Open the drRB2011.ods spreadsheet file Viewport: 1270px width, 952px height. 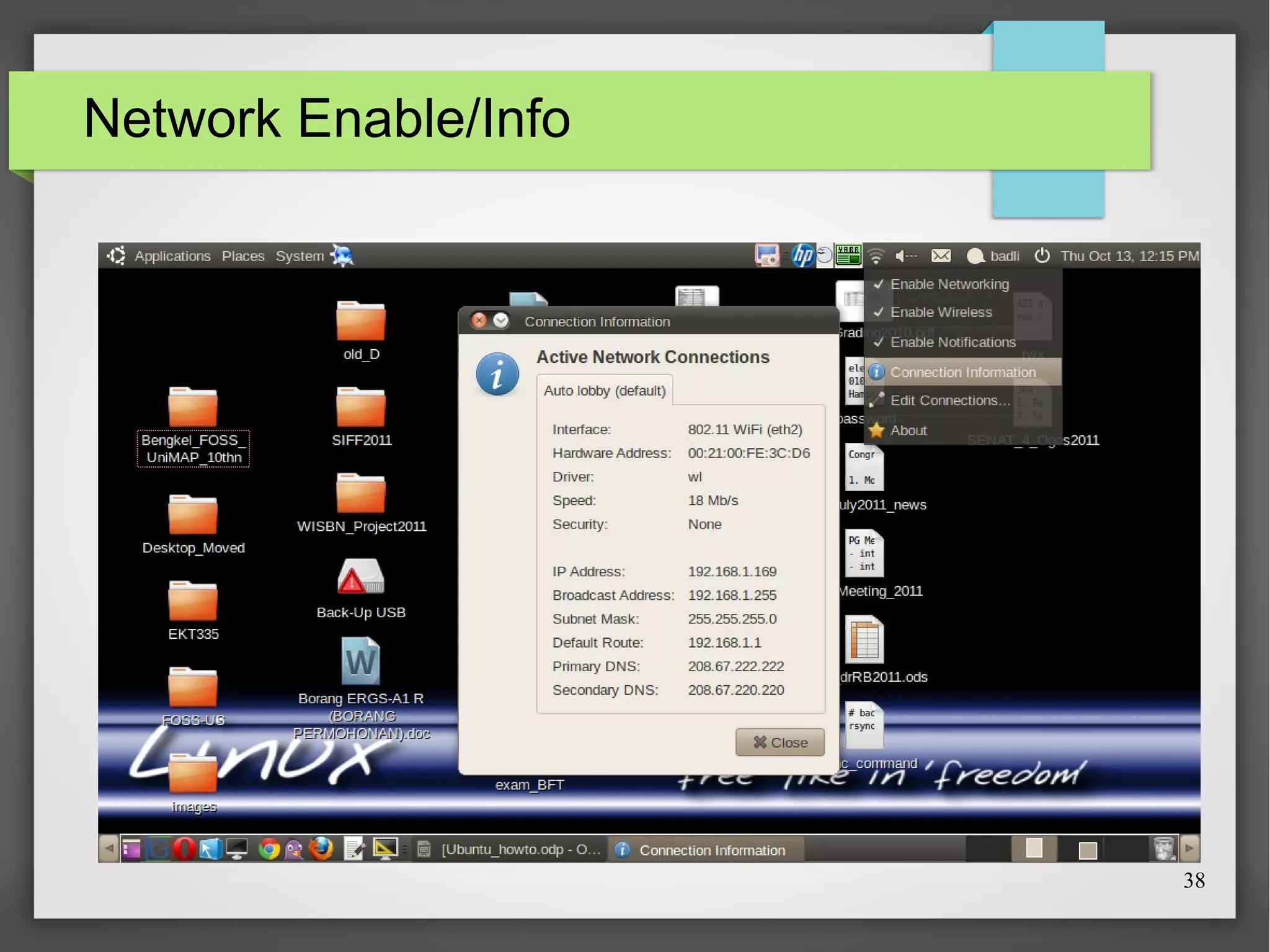(x=864, y=639)
